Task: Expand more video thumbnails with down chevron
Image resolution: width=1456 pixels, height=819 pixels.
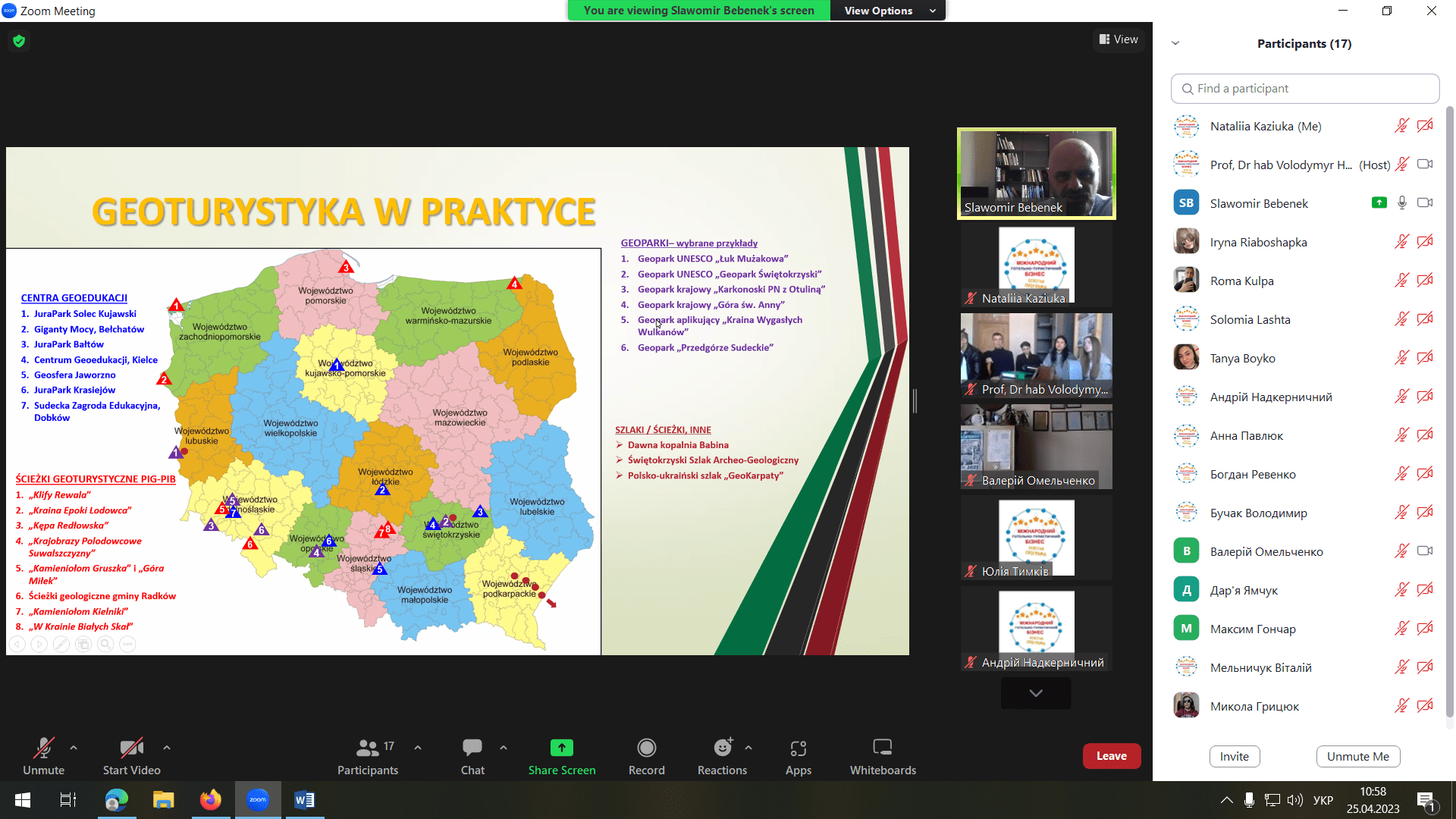Action: (x=1035, y=693)
